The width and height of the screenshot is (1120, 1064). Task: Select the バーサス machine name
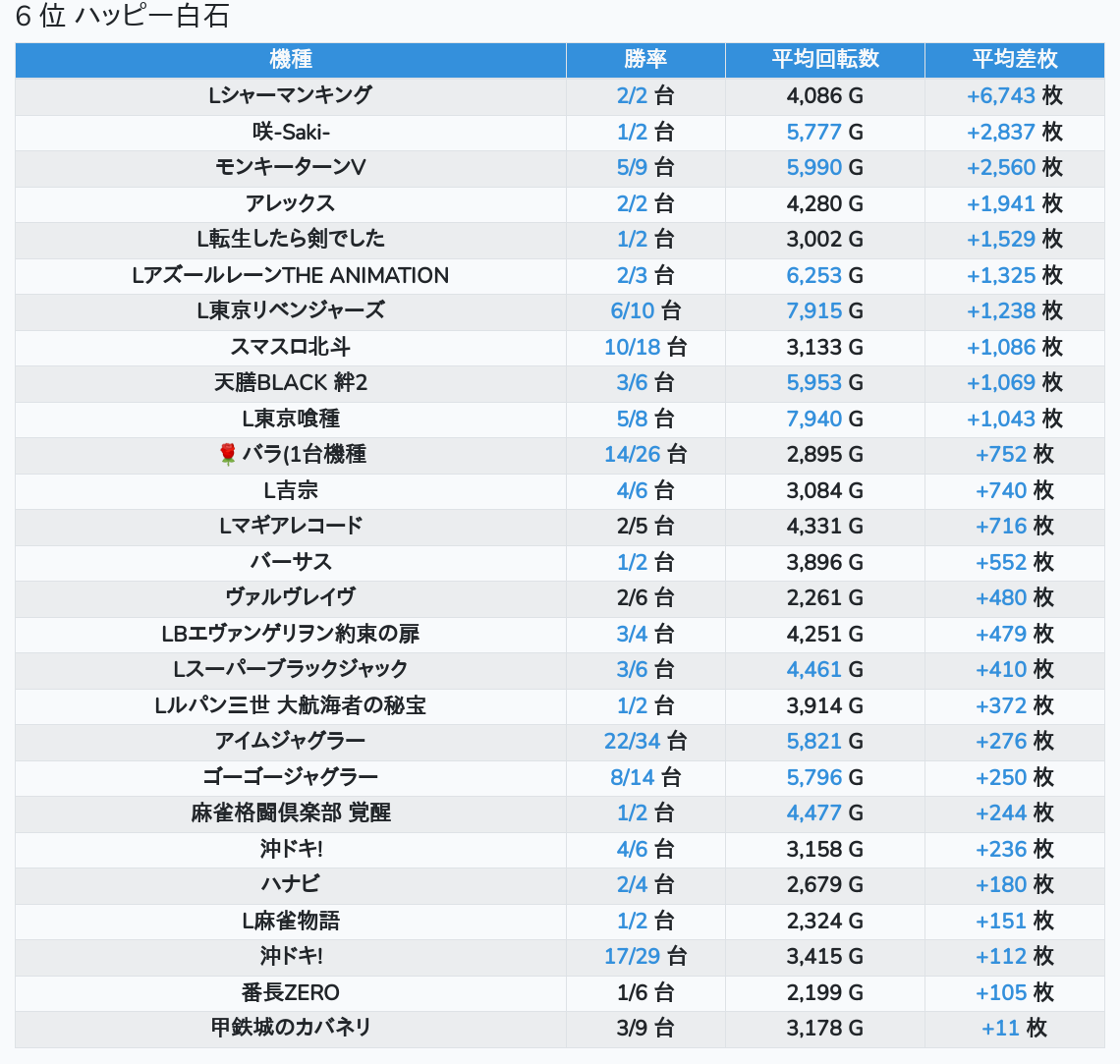click(291, 562)
